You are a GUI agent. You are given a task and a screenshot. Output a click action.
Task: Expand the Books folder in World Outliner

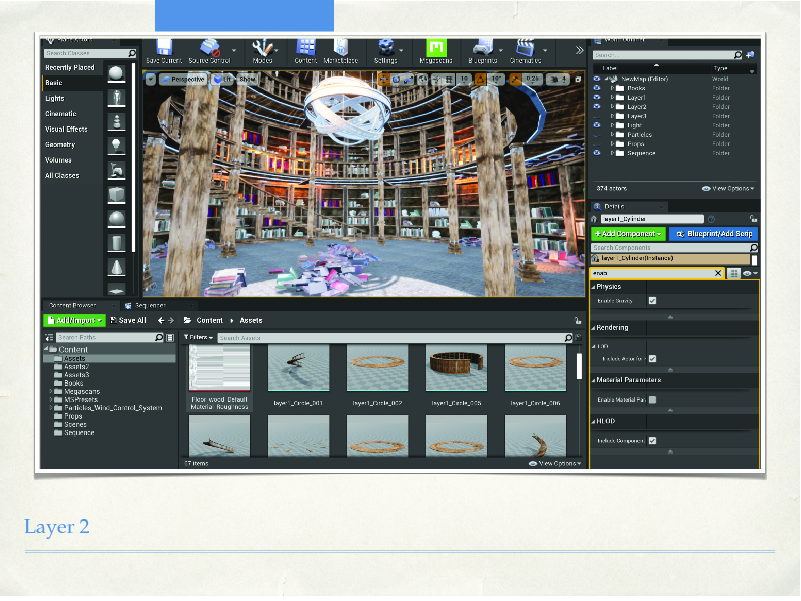point(612,88)
